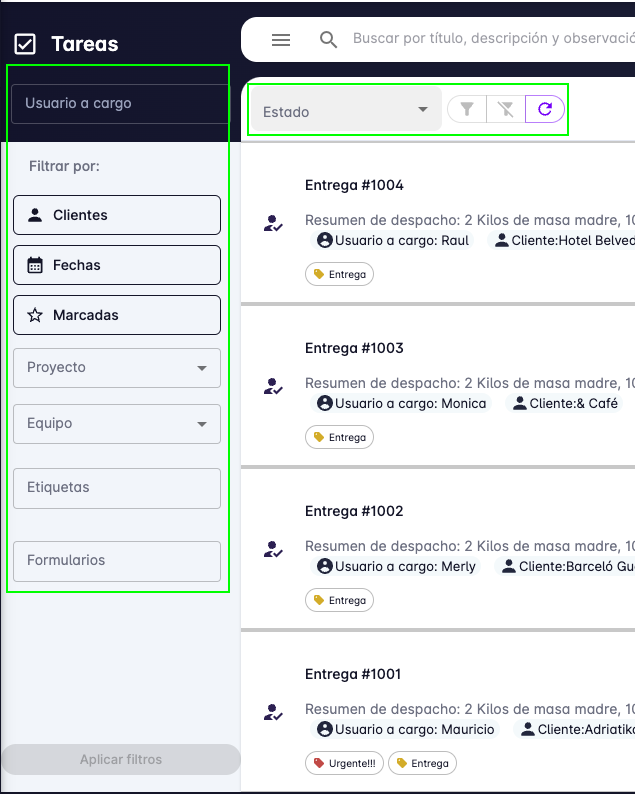Viewport: 635px width, 794px height.
Task: Click the assigned-user icon beside Entrega #1002
Action: pos(273,549)
